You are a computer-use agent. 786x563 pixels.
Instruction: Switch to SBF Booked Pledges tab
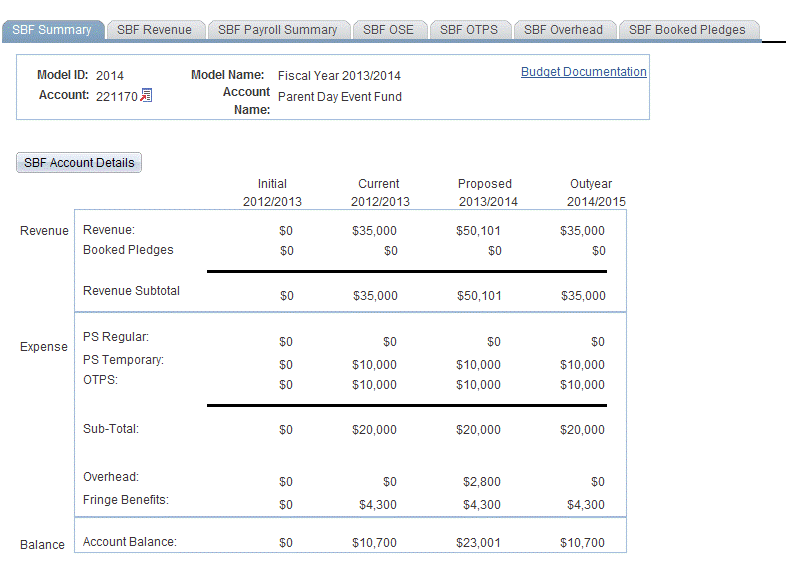coord(687,30)
